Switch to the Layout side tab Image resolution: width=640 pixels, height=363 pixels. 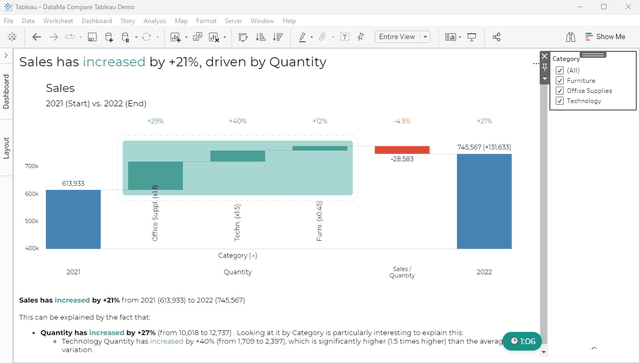6,148
